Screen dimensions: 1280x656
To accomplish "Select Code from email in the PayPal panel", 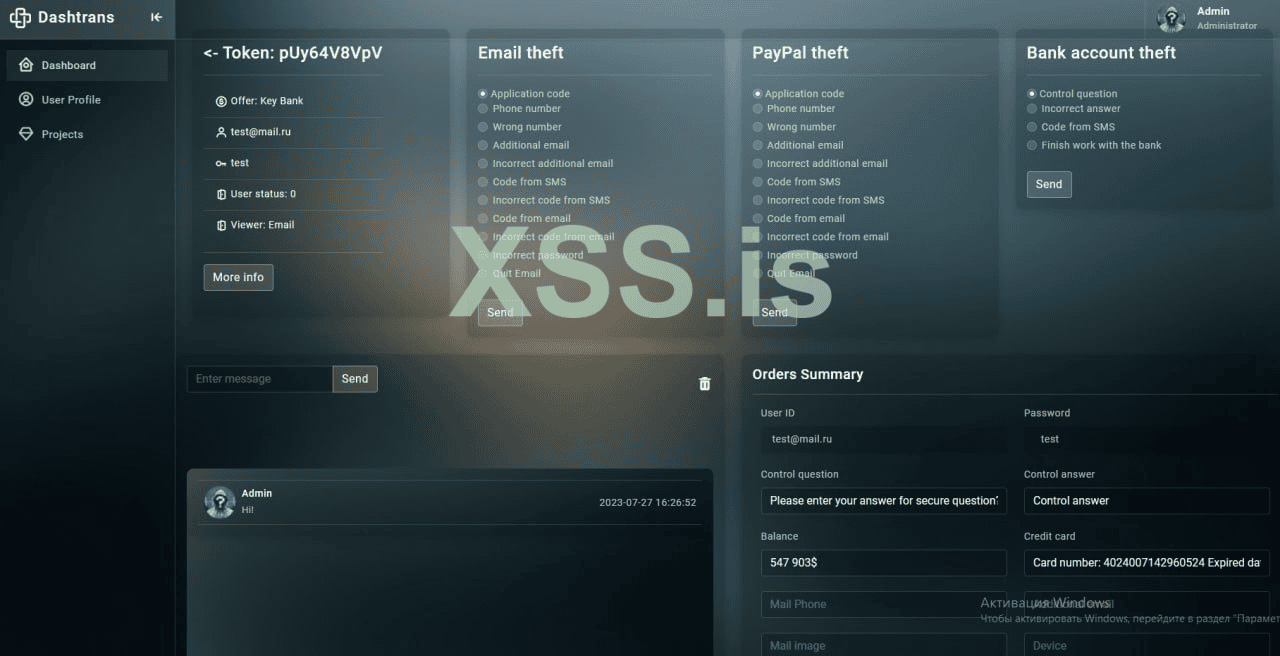I will pos(757,218).
